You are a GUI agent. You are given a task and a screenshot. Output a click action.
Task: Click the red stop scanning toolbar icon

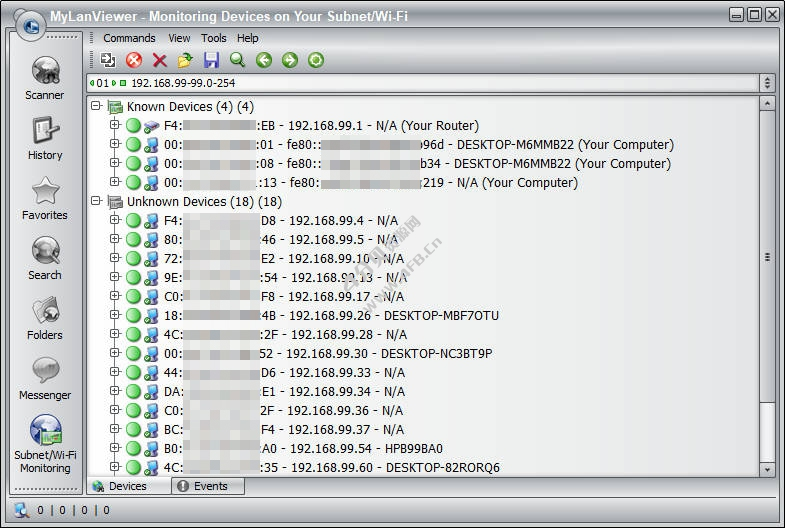tap(134, 61)
